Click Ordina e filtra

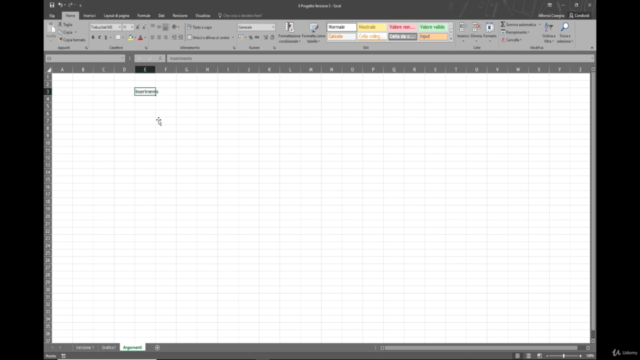coord(549,33)
